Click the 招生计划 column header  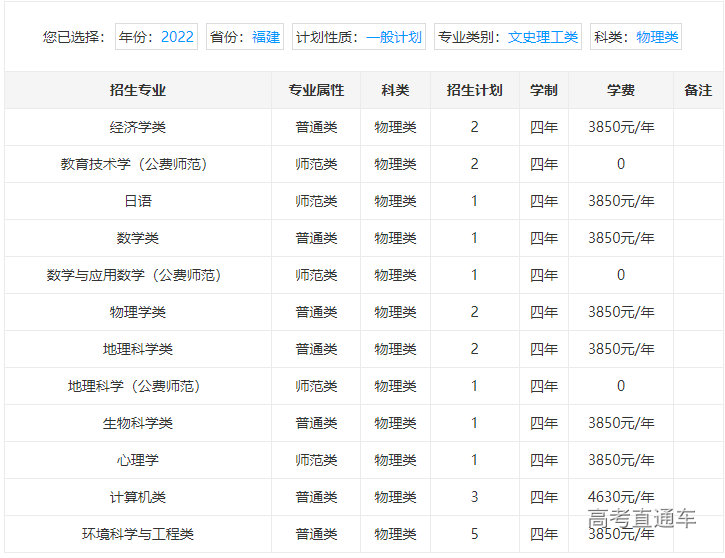(474, 90)
